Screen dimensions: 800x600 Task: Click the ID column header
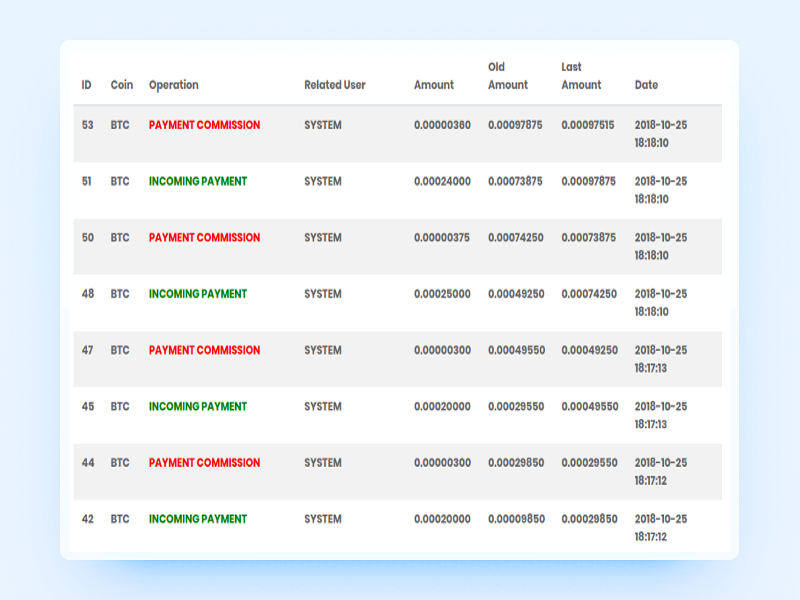(87, 85)
